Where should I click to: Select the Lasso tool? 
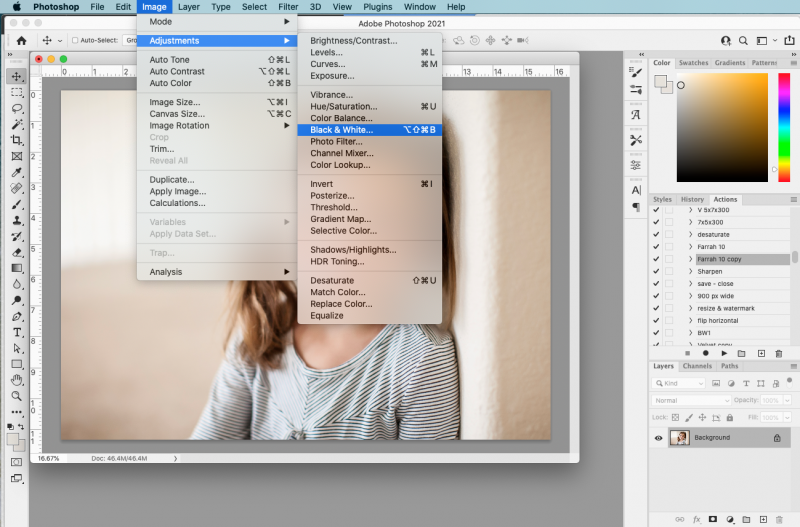tap(17, 109)
